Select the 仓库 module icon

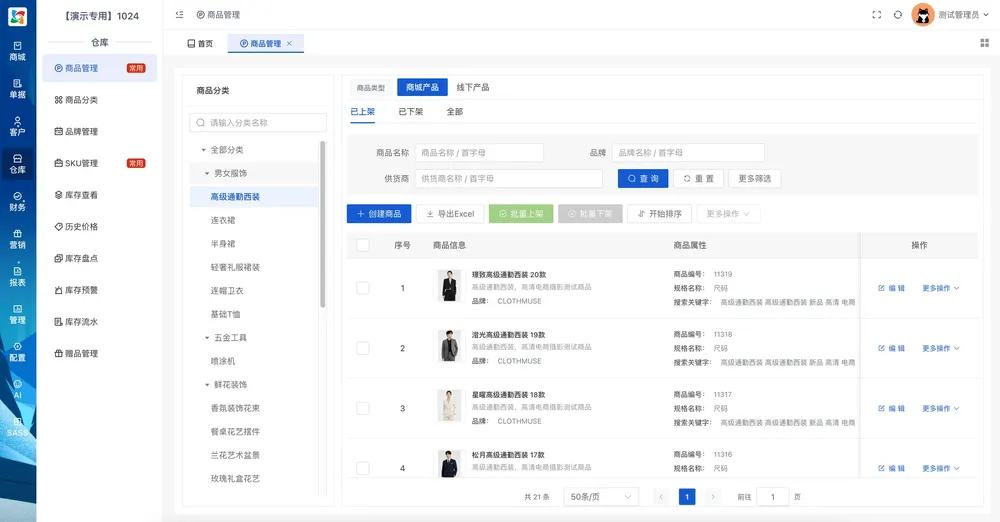17,163
